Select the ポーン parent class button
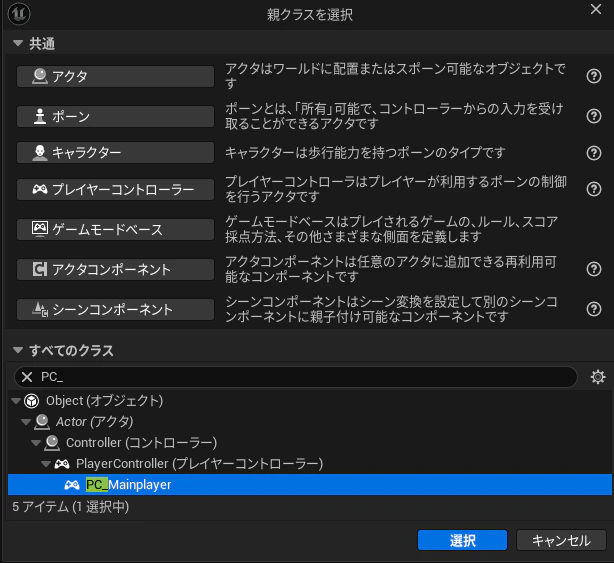The width and height of the screenshot is (614, 563). [116, 116]
